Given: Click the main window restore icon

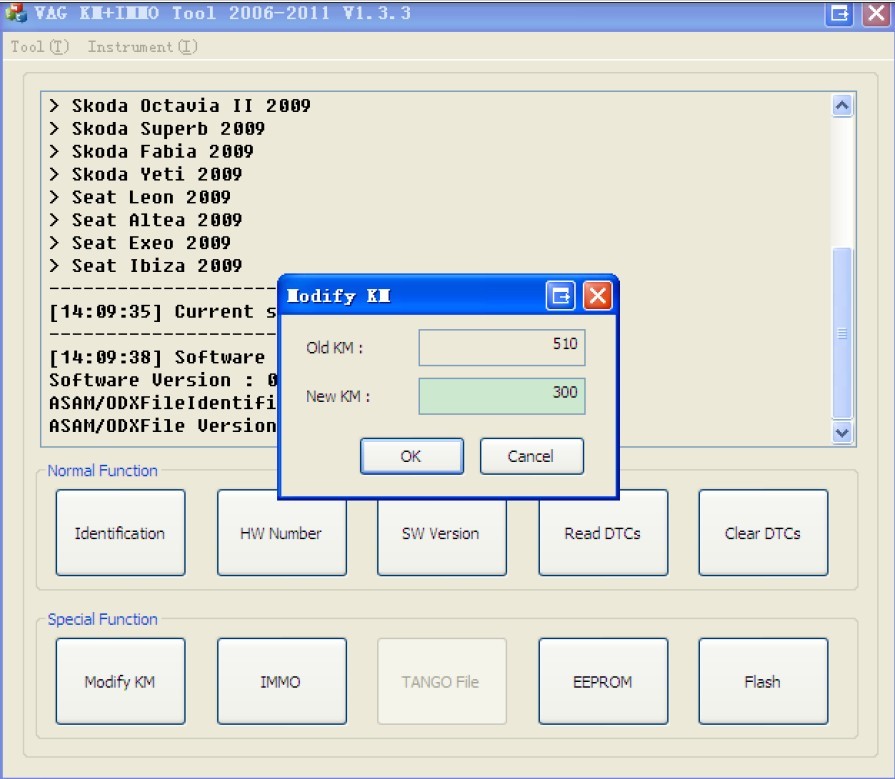Looking at the screenshot, I should pyautogui.click(x=839, y=13).
